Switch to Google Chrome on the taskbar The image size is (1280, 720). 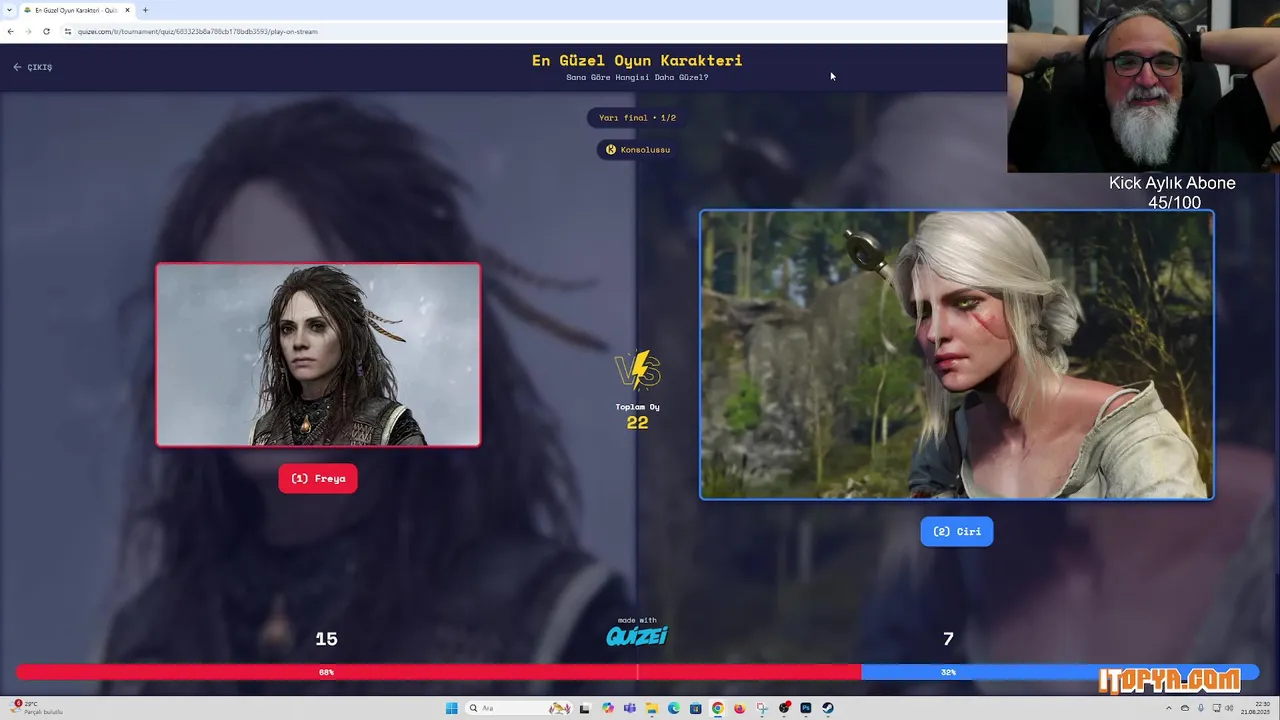point(718,708)
